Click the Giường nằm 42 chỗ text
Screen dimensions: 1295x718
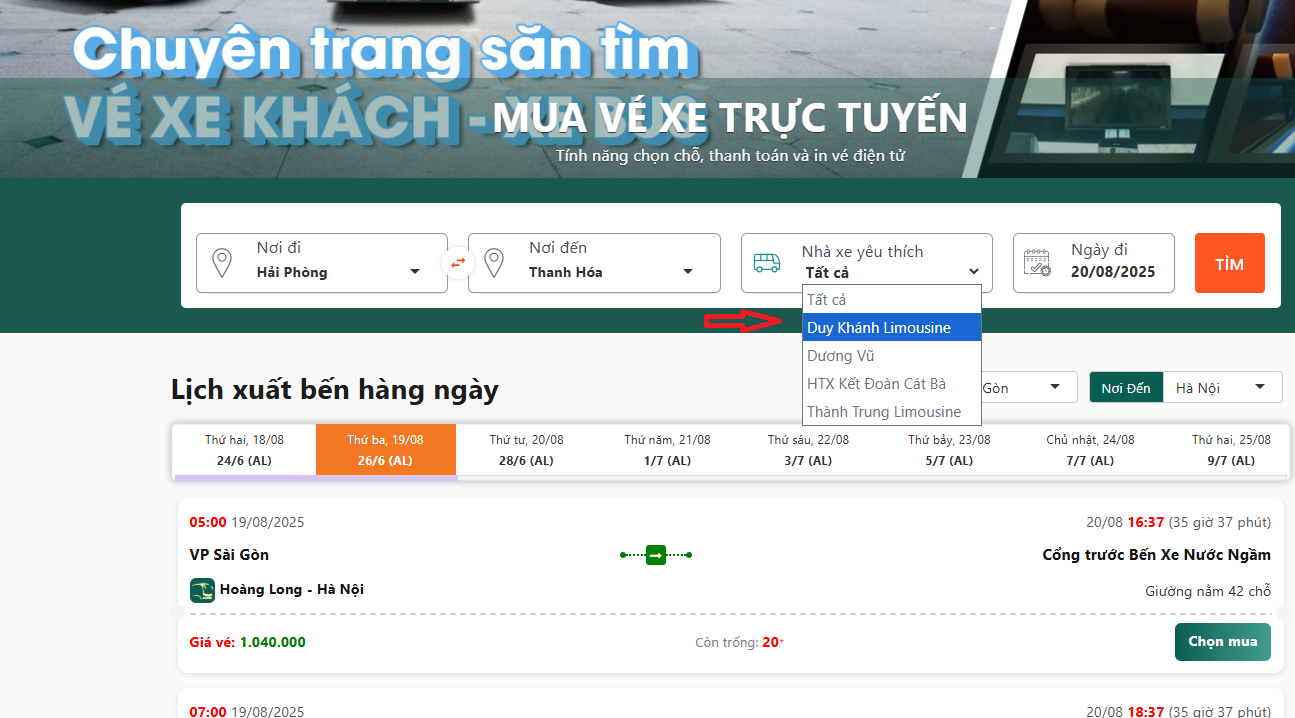click(1208, 591)
